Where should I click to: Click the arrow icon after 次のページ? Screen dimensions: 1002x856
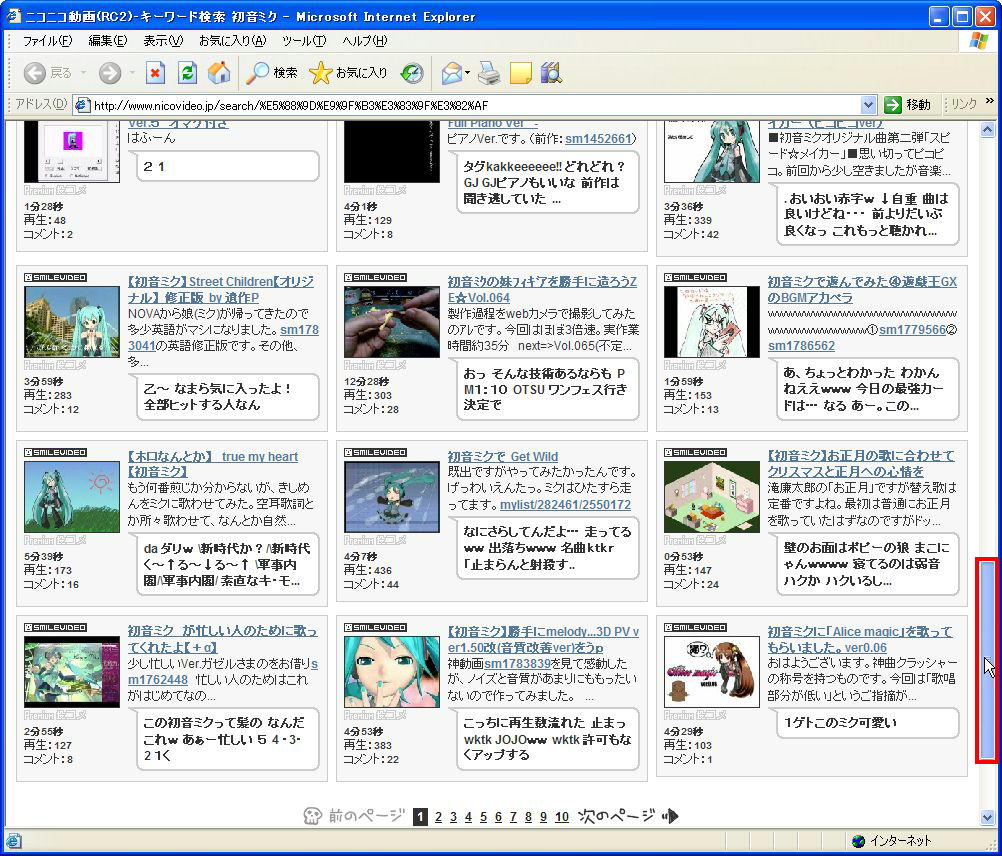[x=670, y=816]
